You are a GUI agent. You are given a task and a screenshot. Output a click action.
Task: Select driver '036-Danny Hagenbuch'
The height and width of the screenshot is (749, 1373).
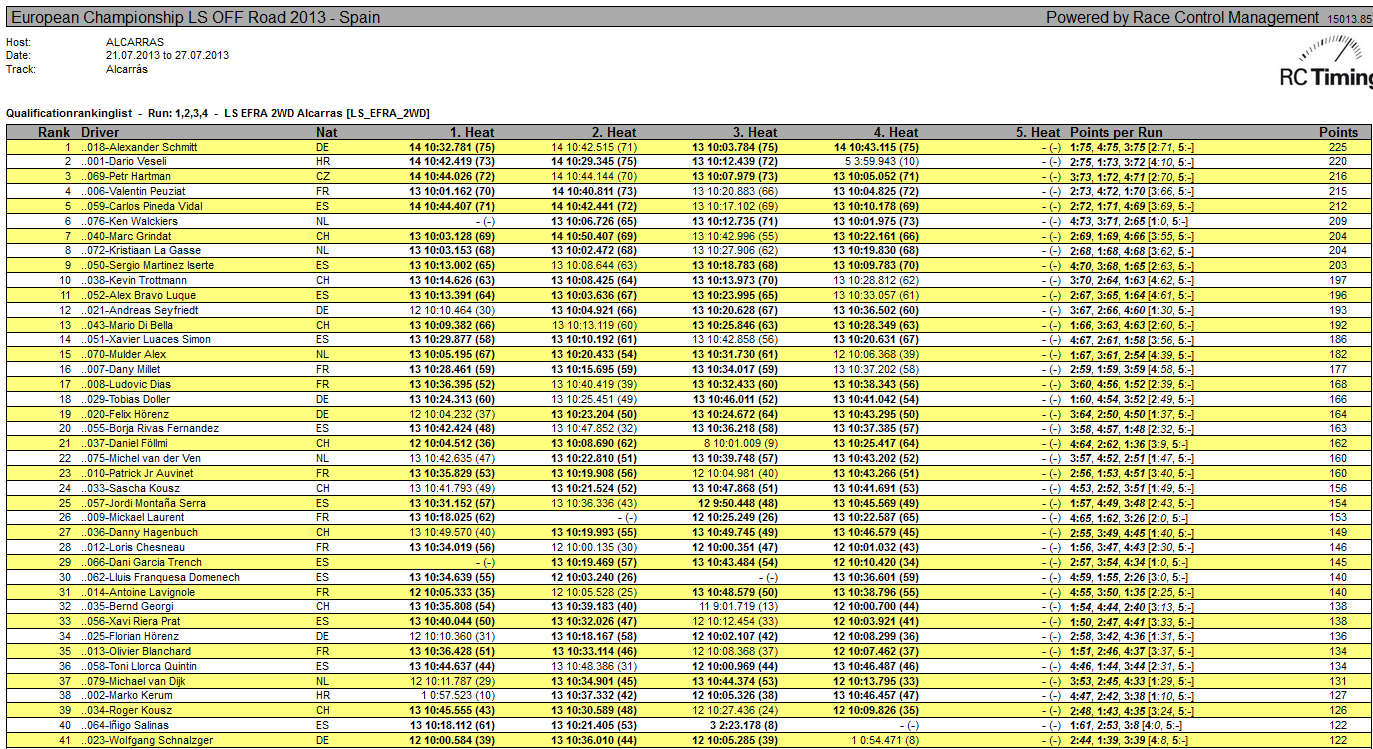(x=139, y=532)
